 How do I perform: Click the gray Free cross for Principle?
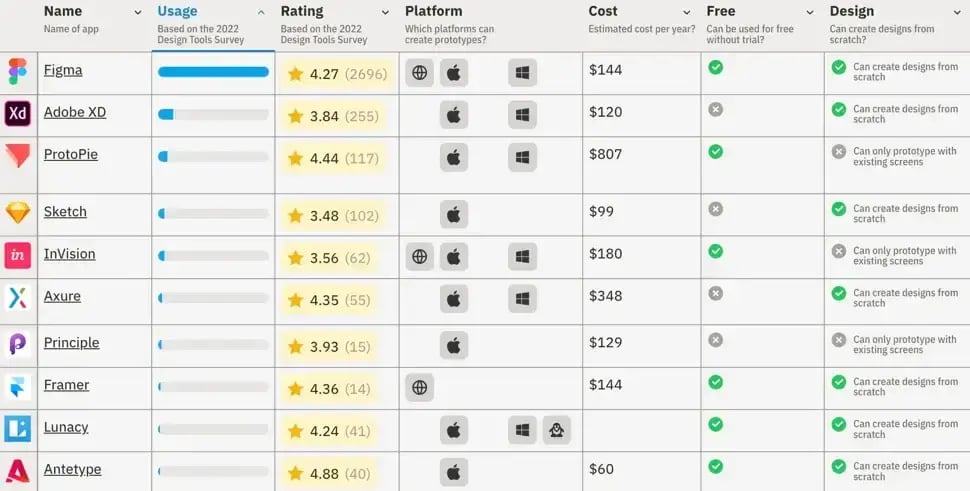[x=716, y=340]
